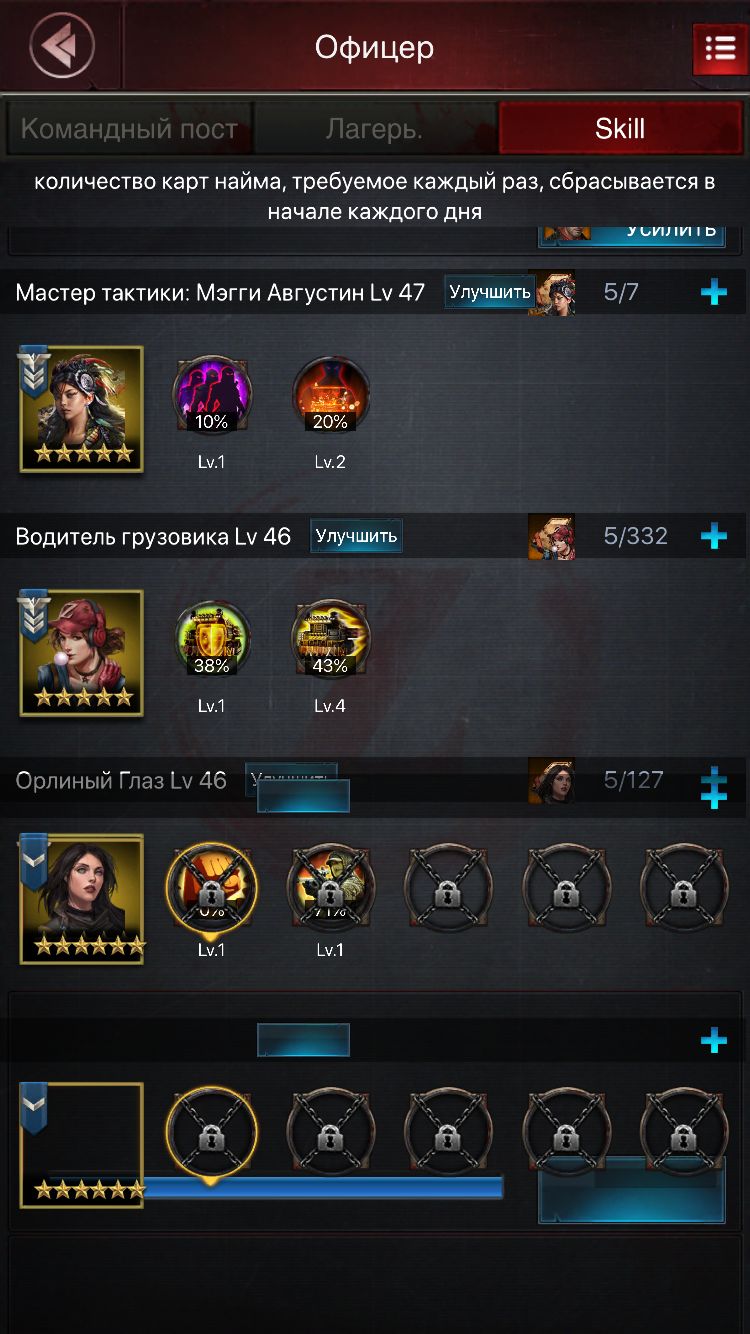
Task: Tap Eagle Eye's first locked fist skill
Action: [211, 888]
